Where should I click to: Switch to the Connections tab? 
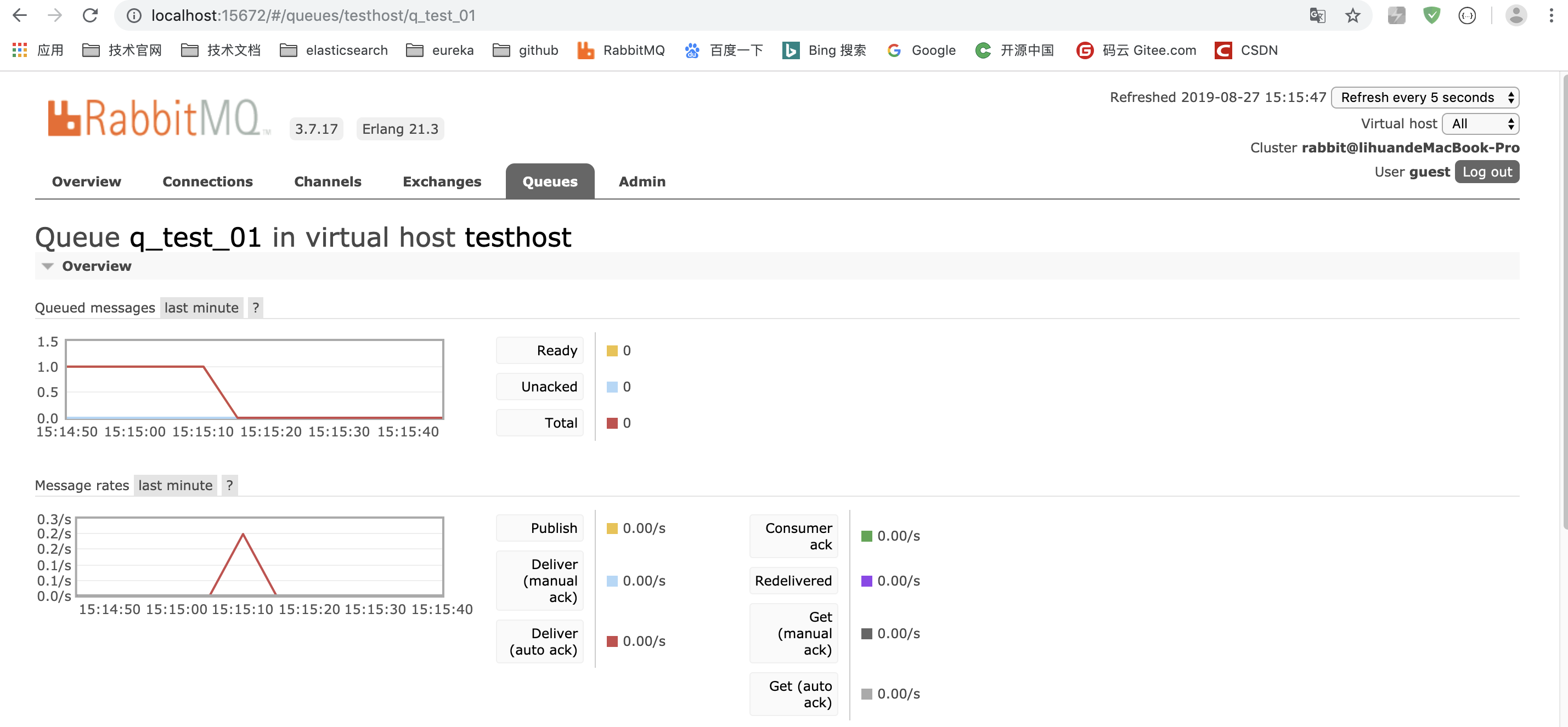click(207, 181)
